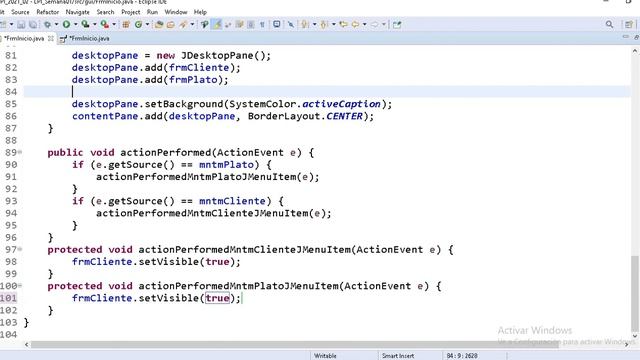Open the Run menu
The image size is (640, 360).
[152, 12]
